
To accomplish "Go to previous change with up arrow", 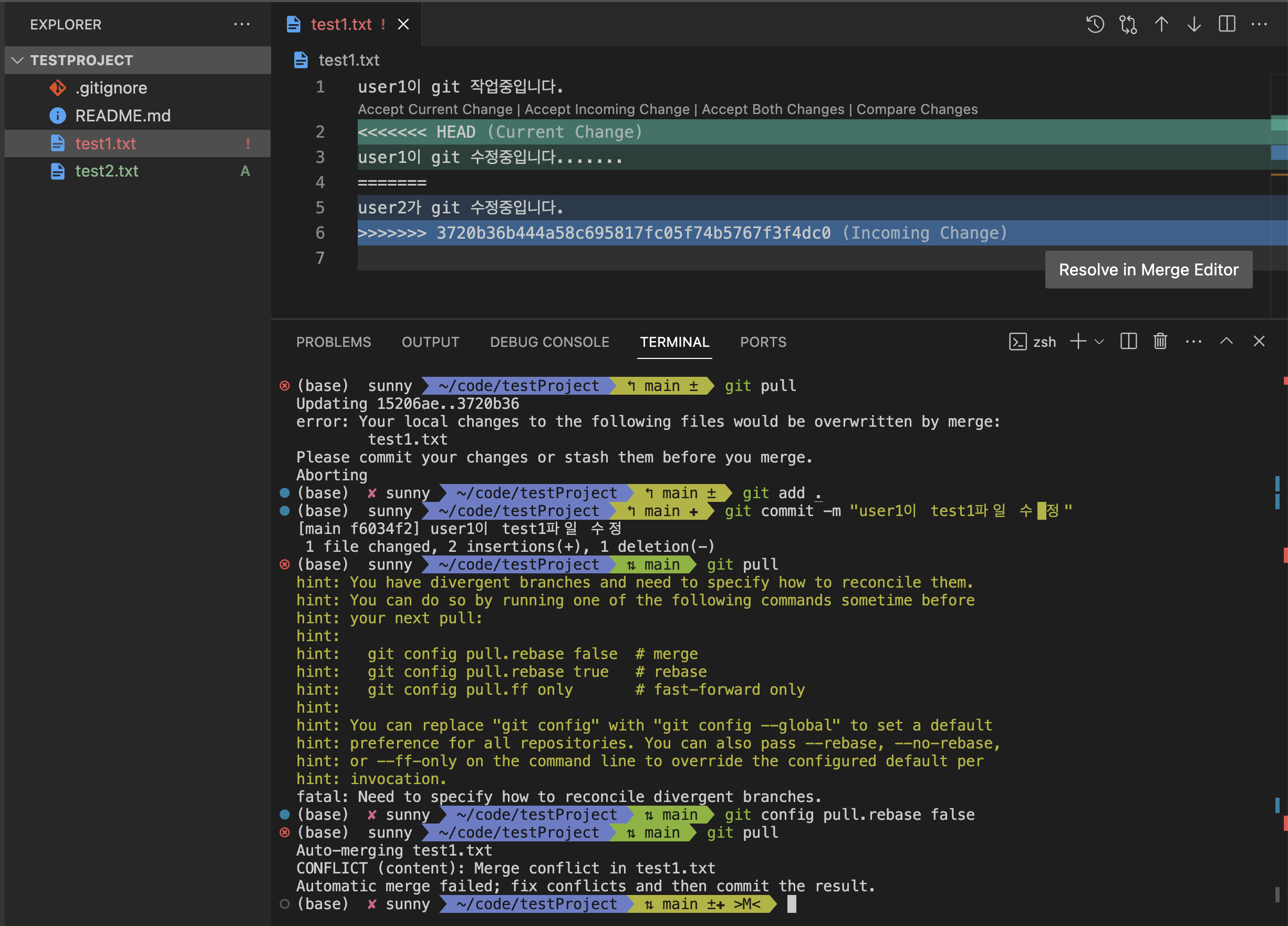I will point(1161,24).
